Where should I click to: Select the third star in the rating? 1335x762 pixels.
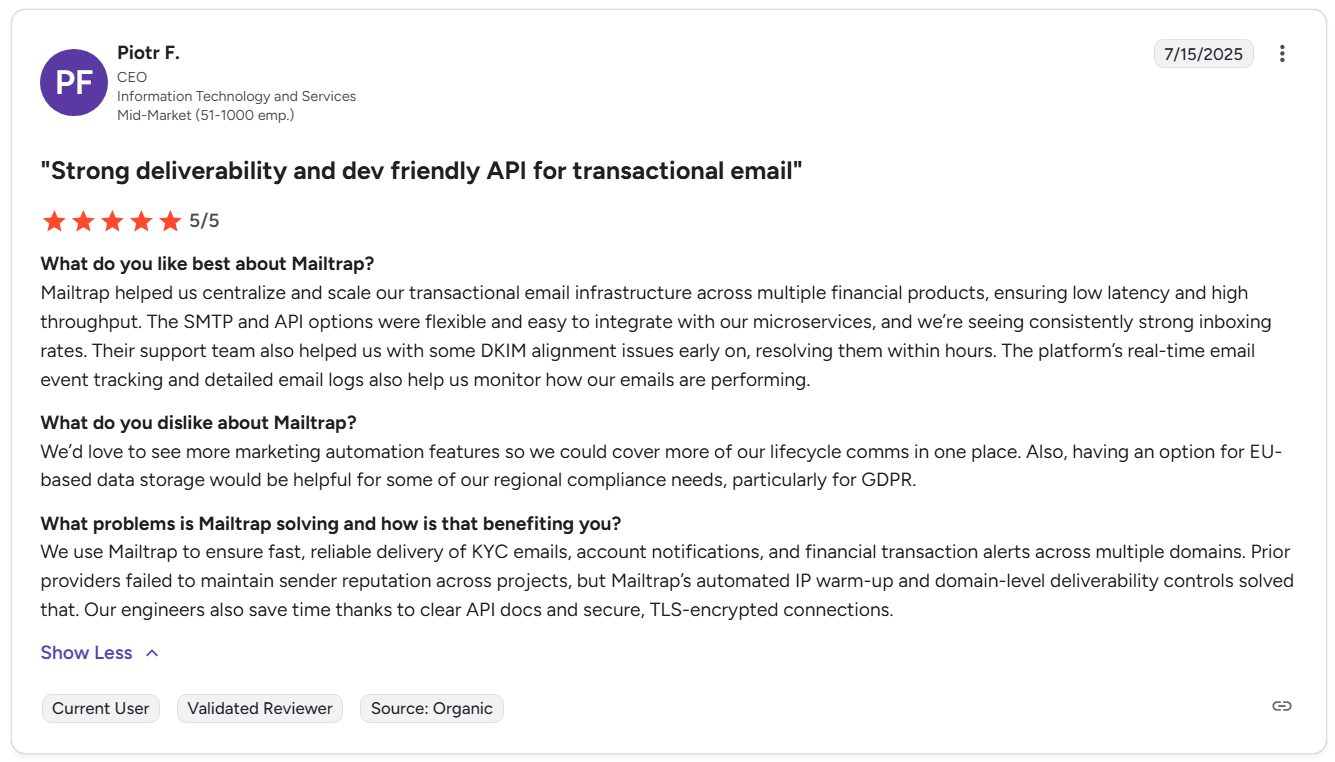(112, 220)
